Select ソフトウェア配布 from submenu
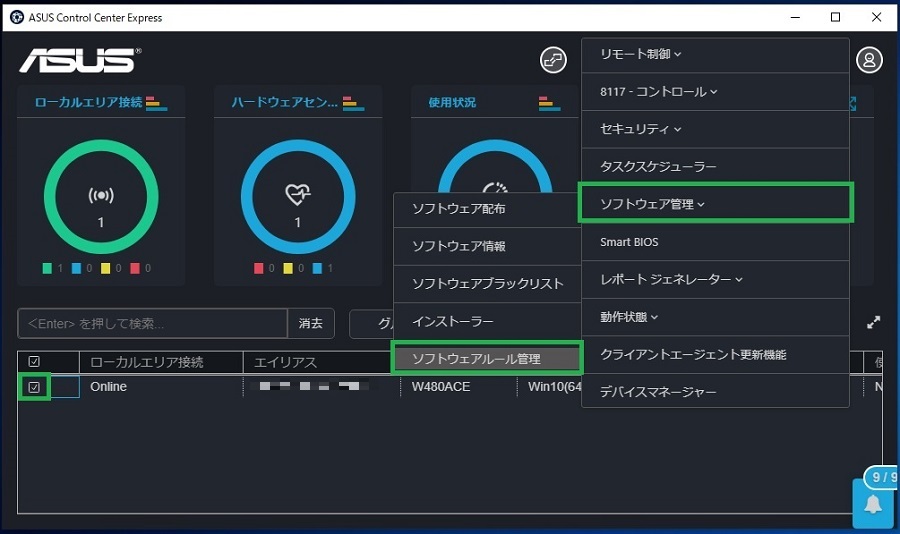 click(487, 209)
